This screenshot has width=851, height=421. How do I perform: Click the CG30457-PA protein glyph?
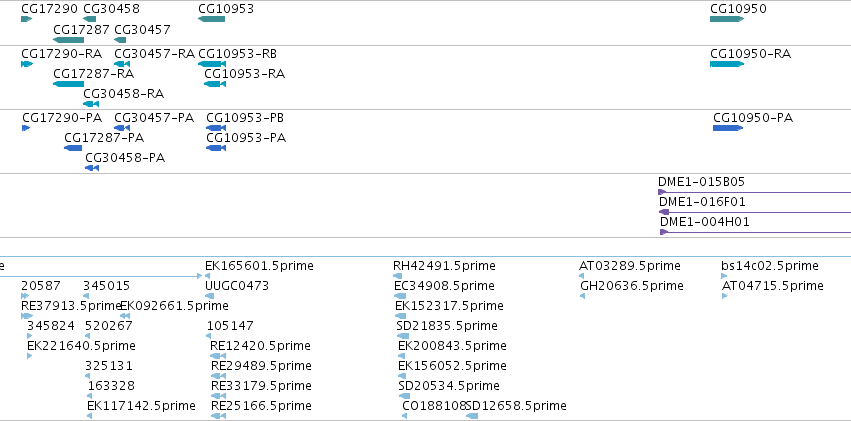coord(122,128)
